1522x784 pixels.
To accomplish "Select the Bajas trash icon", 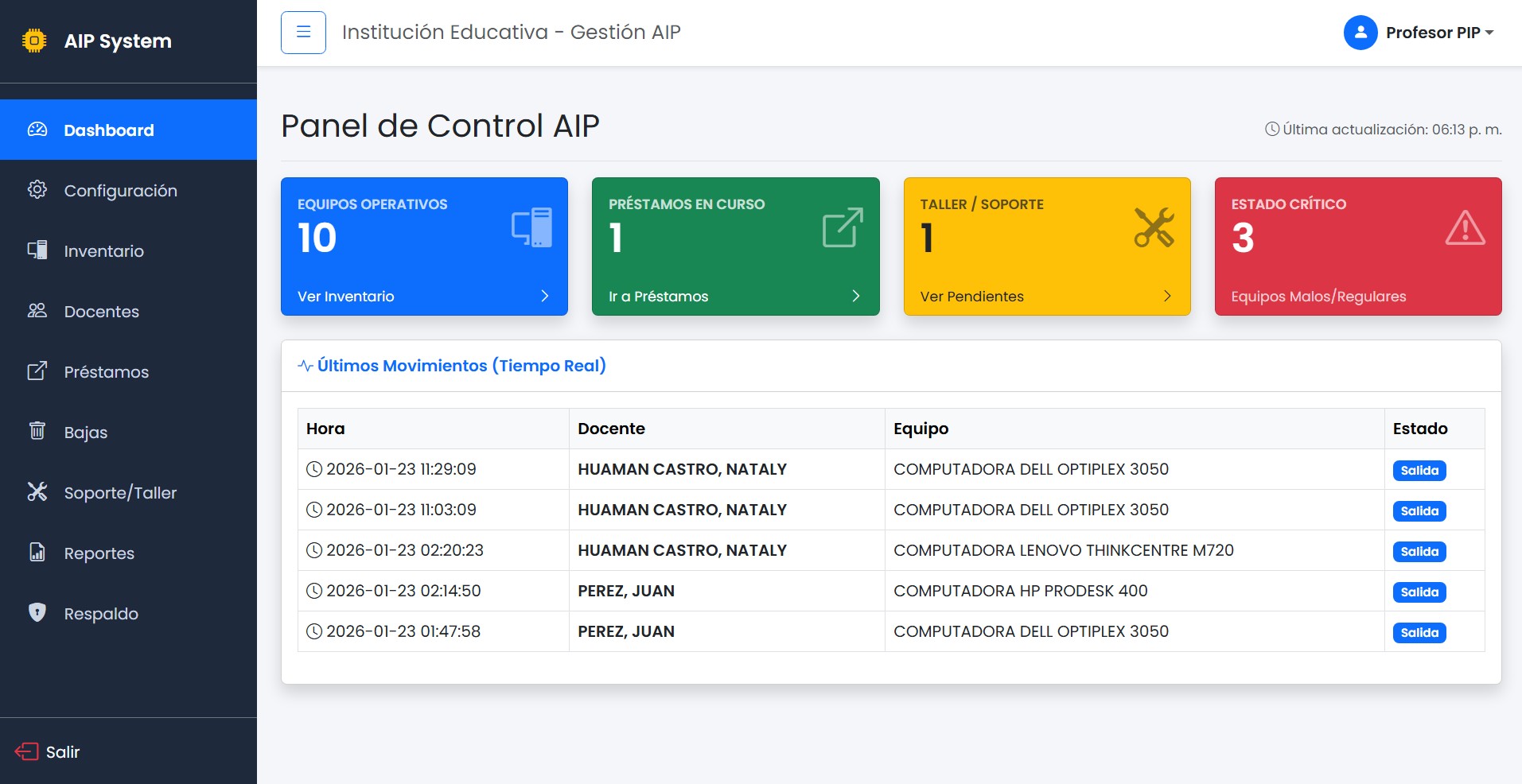I will point(37,432).
